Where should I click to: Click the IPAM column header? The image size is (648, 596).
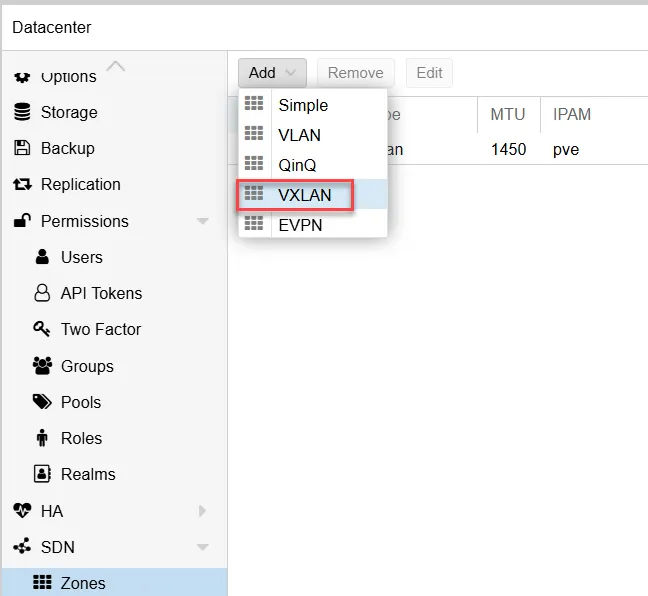(594, 114)
